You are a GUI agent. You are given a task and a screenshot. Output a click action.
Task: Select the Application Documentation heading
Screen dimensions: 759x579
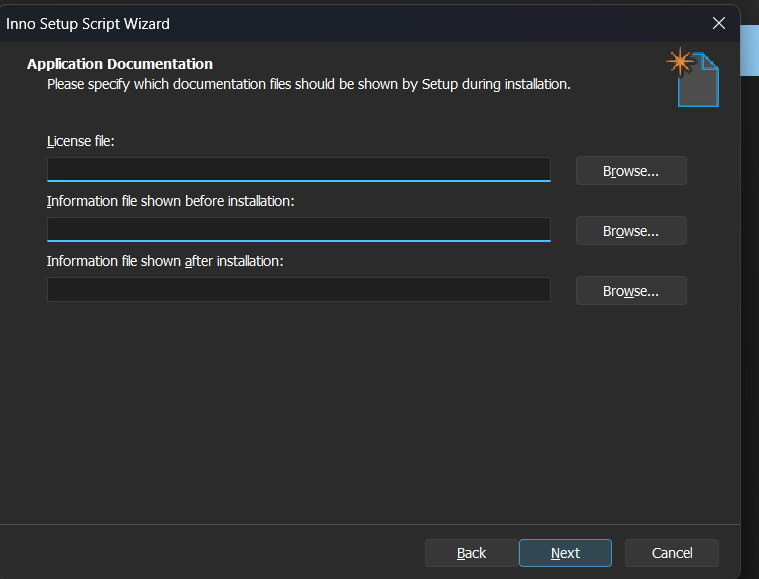click(120, 64)
